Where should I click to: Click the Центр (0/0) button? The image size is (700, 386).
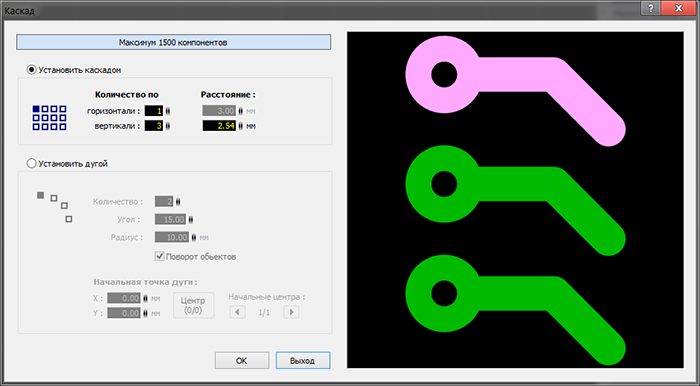click(x=194, y=305)
